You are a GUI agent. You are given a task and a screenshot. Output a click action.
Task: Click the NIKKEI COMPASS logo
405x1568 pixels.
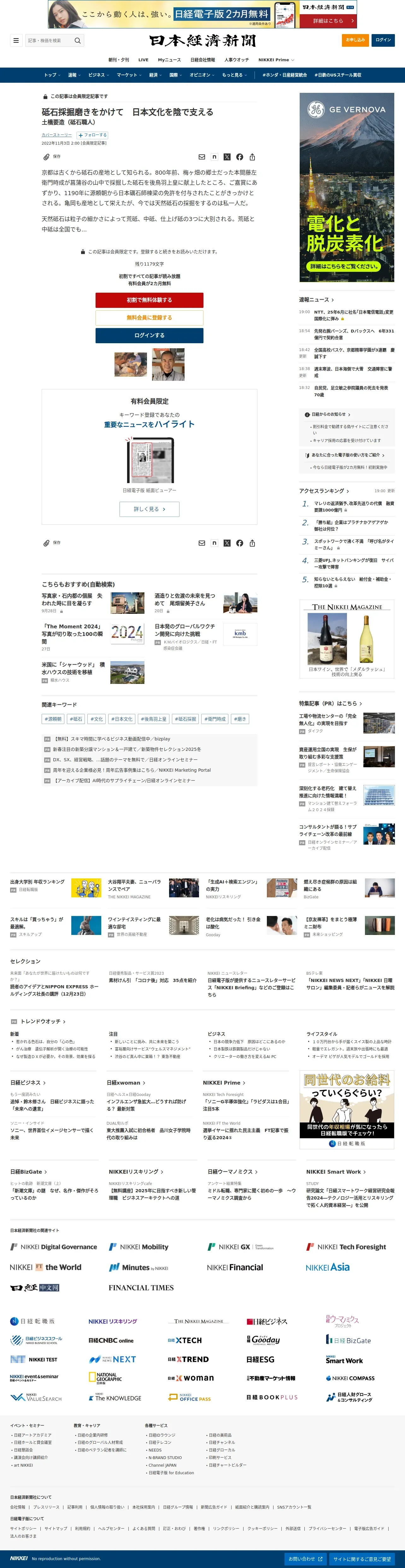[x=350, y=1378]
